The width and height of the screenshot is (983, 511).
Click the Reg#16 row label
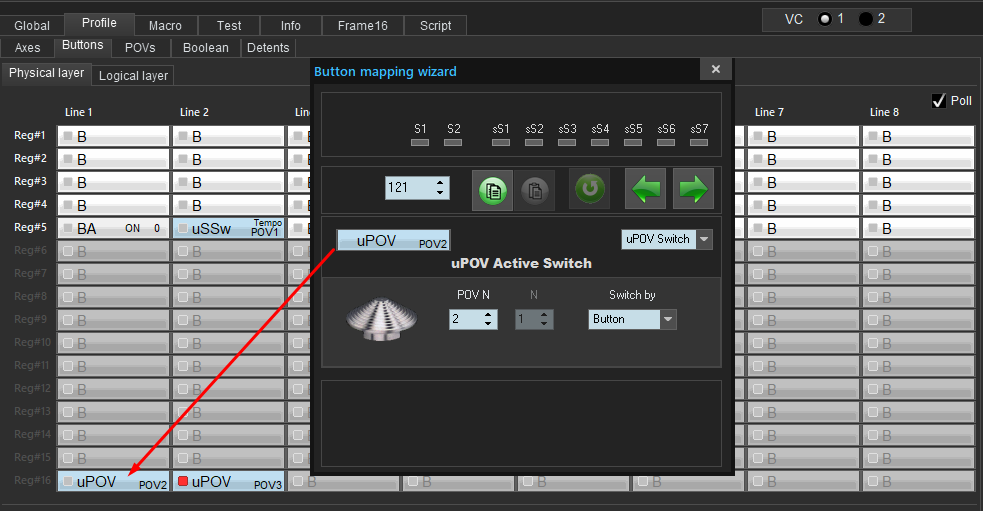[33, 480]
